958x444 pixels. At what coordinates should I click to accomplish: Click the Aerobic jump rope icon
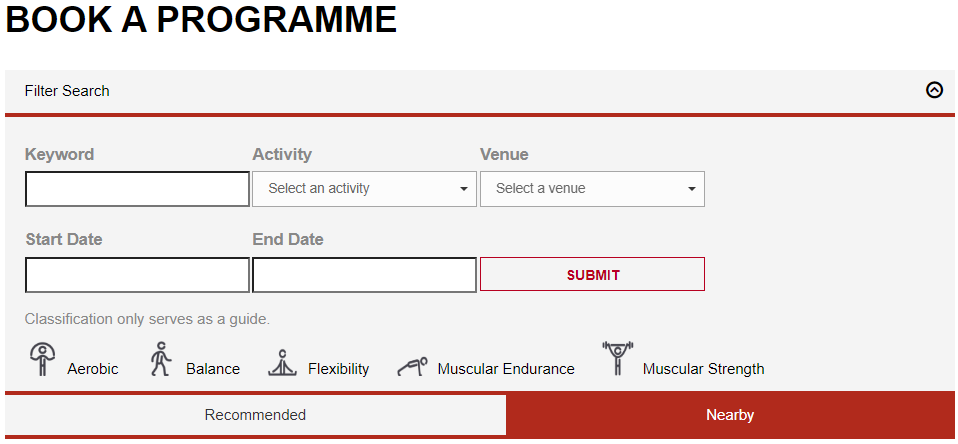42,359
